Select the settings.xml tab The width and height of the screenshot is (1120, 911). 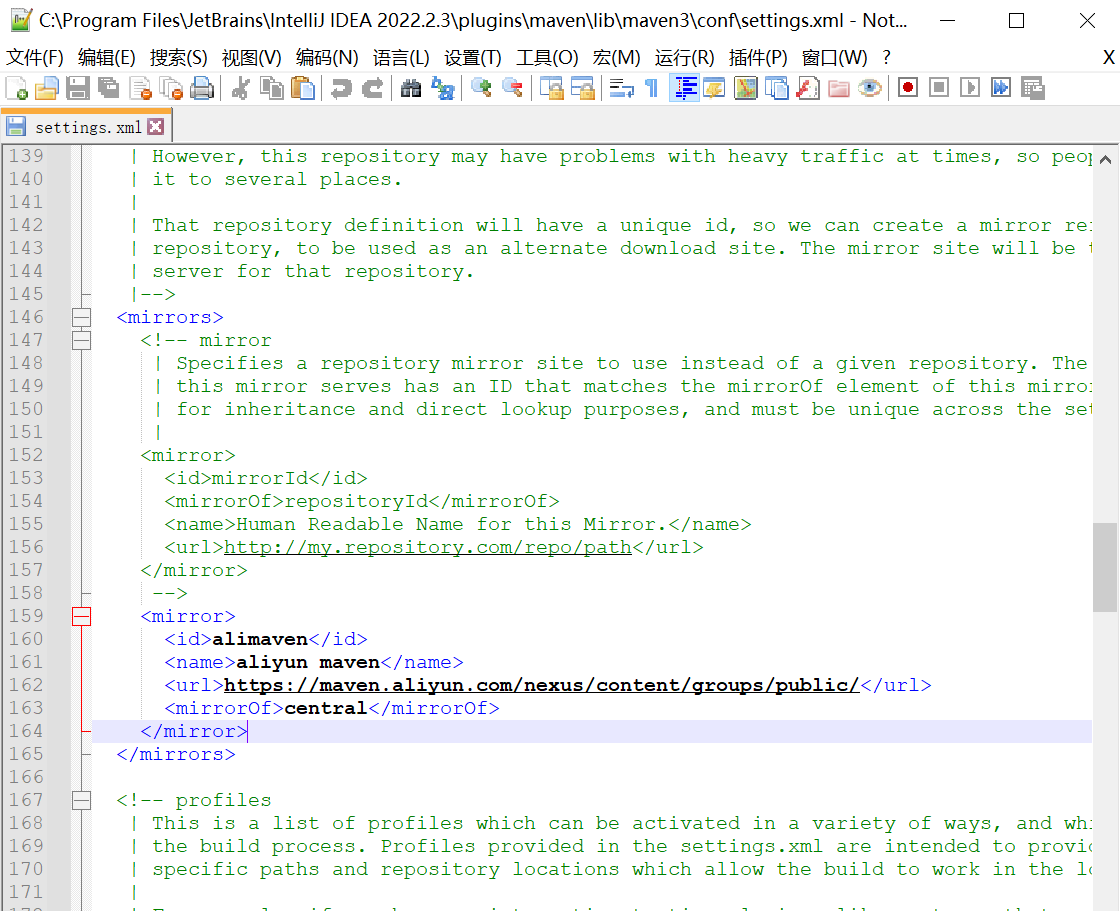(86, 127)
